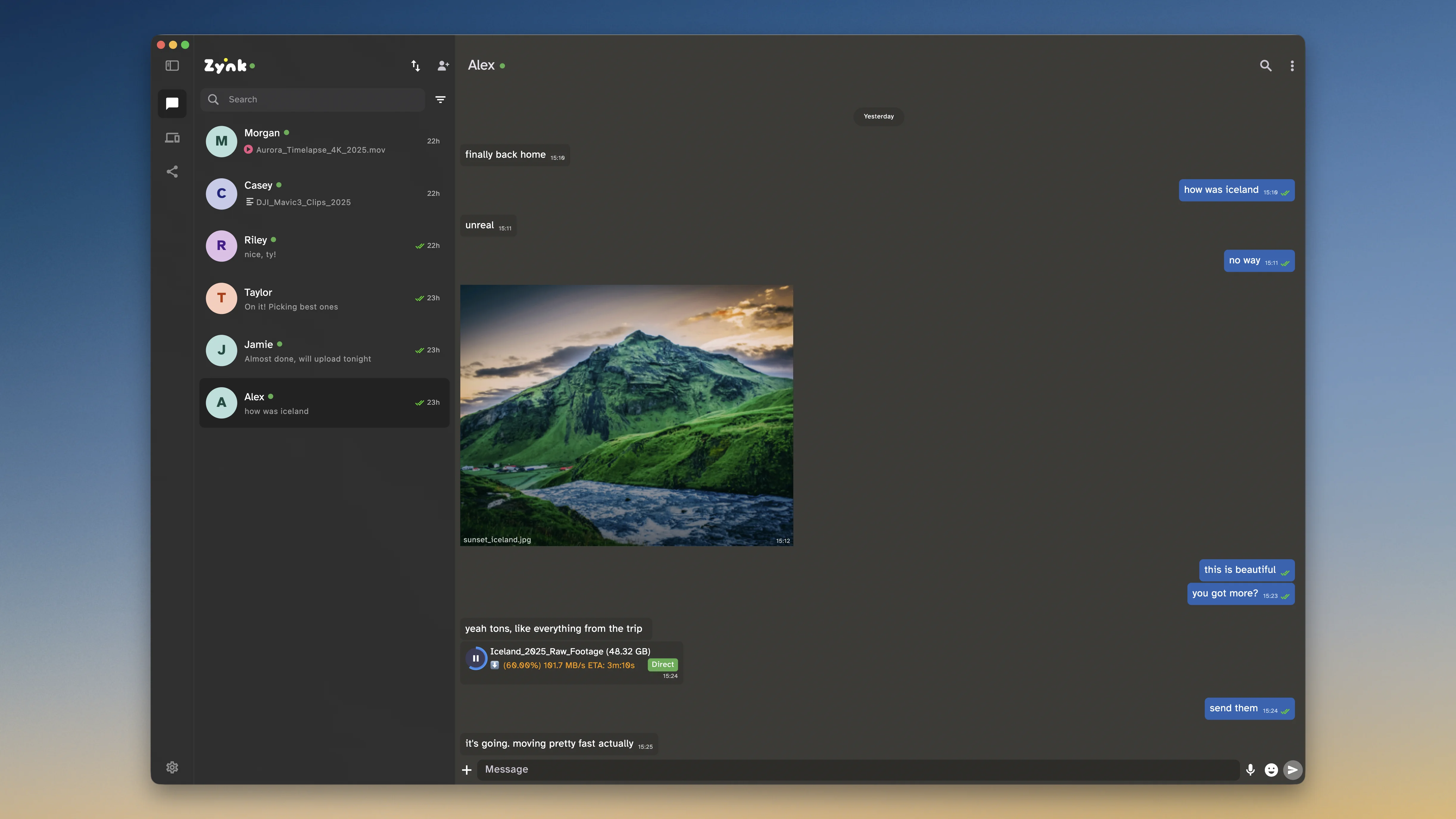Collapse the conversation sidebar
Screen dimensions: 1456x819
tap(172, 65)
